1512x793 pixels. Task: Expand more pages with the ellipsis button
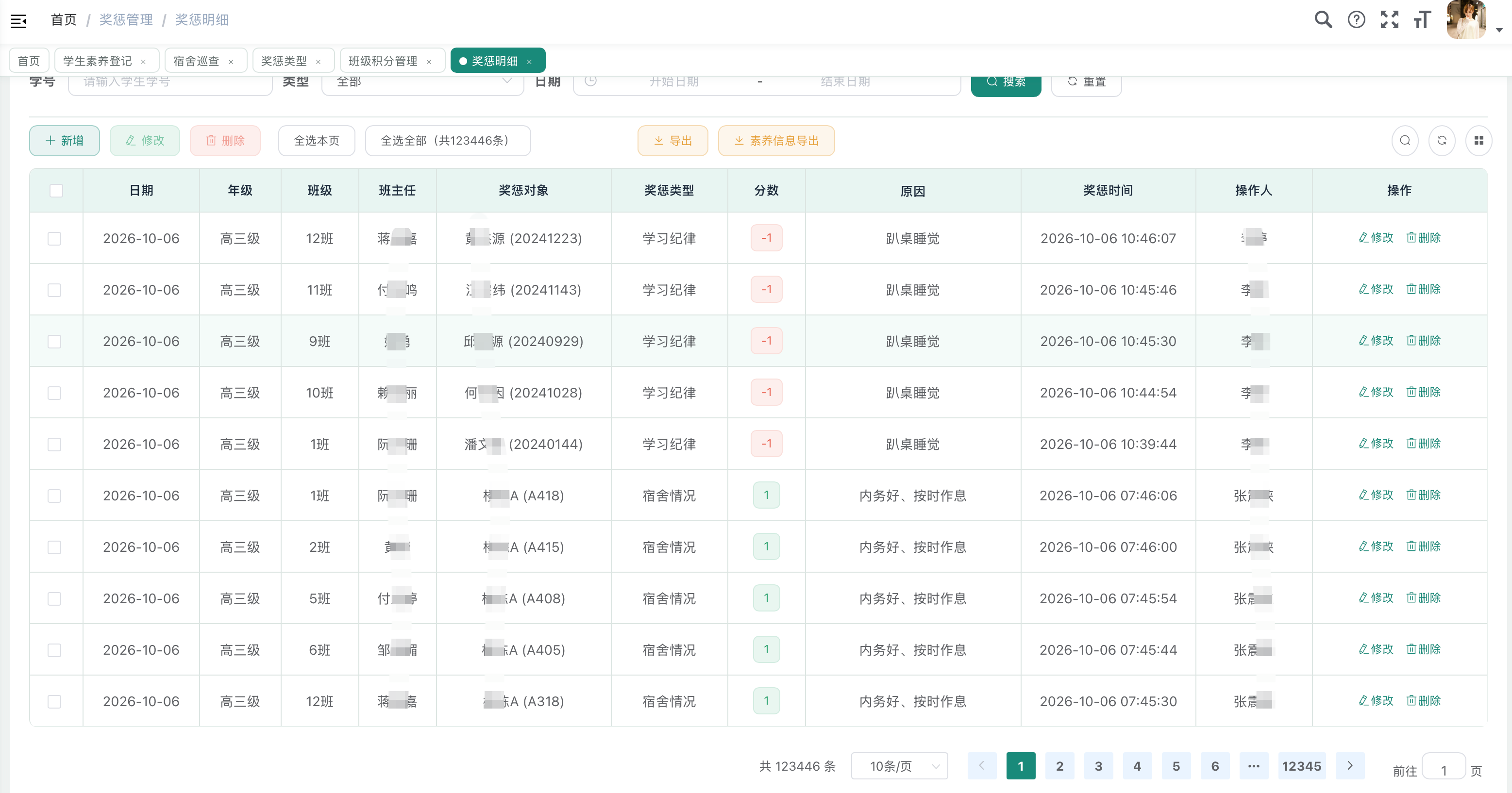(x=1254, y=766)
